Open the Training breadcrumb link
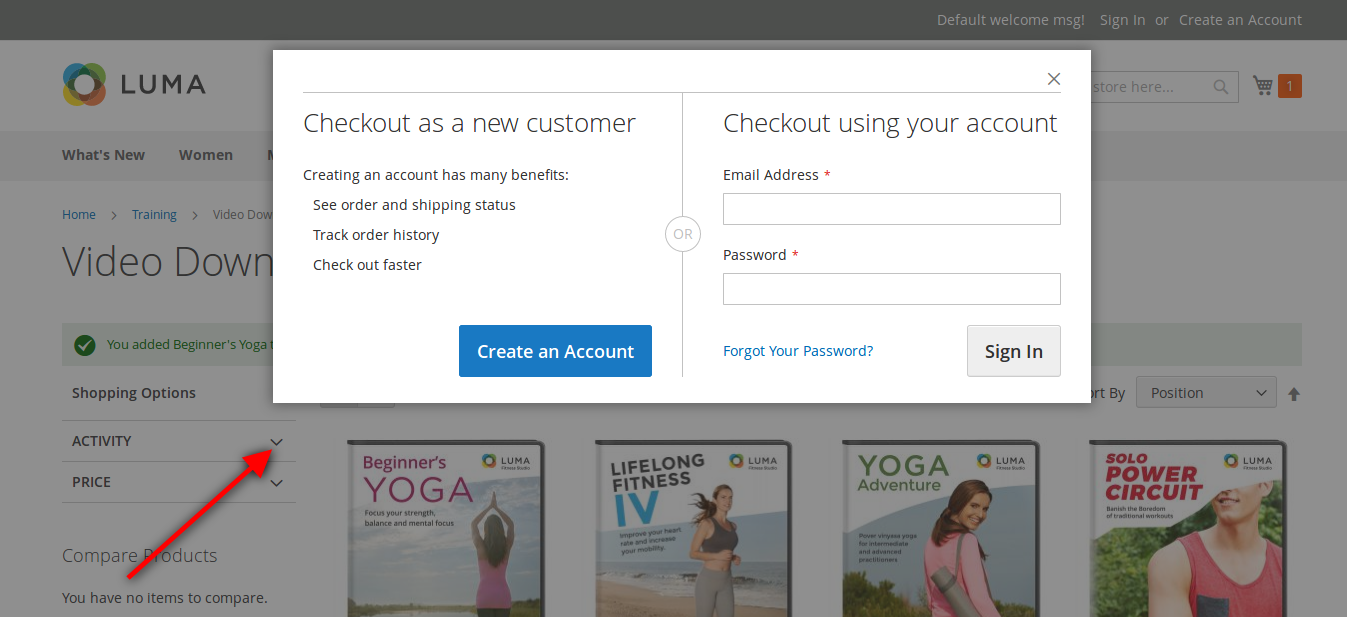This screenshot has height=617, width=1347. pyautogui.click(x=154, y=214)
